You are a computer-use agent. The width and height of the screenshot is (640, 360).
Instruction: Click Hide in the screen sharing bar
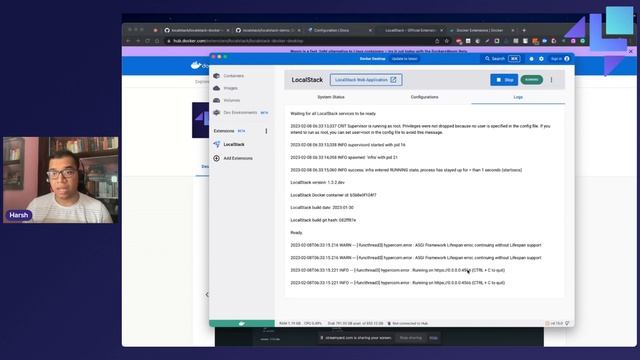(x=434, y=338)
